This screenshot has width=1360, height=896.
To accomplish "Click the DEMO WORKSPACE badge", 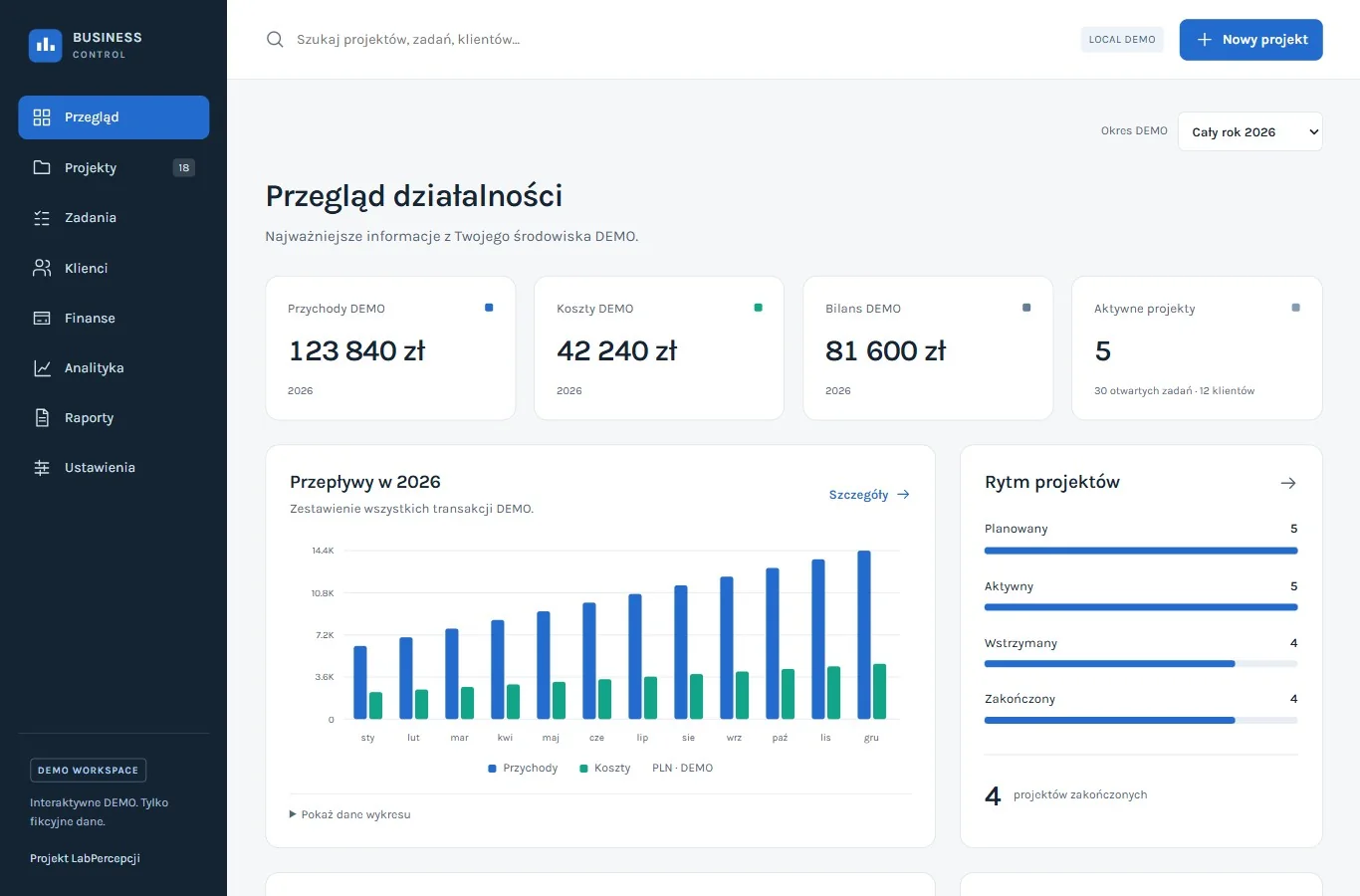I will point(88,771).
